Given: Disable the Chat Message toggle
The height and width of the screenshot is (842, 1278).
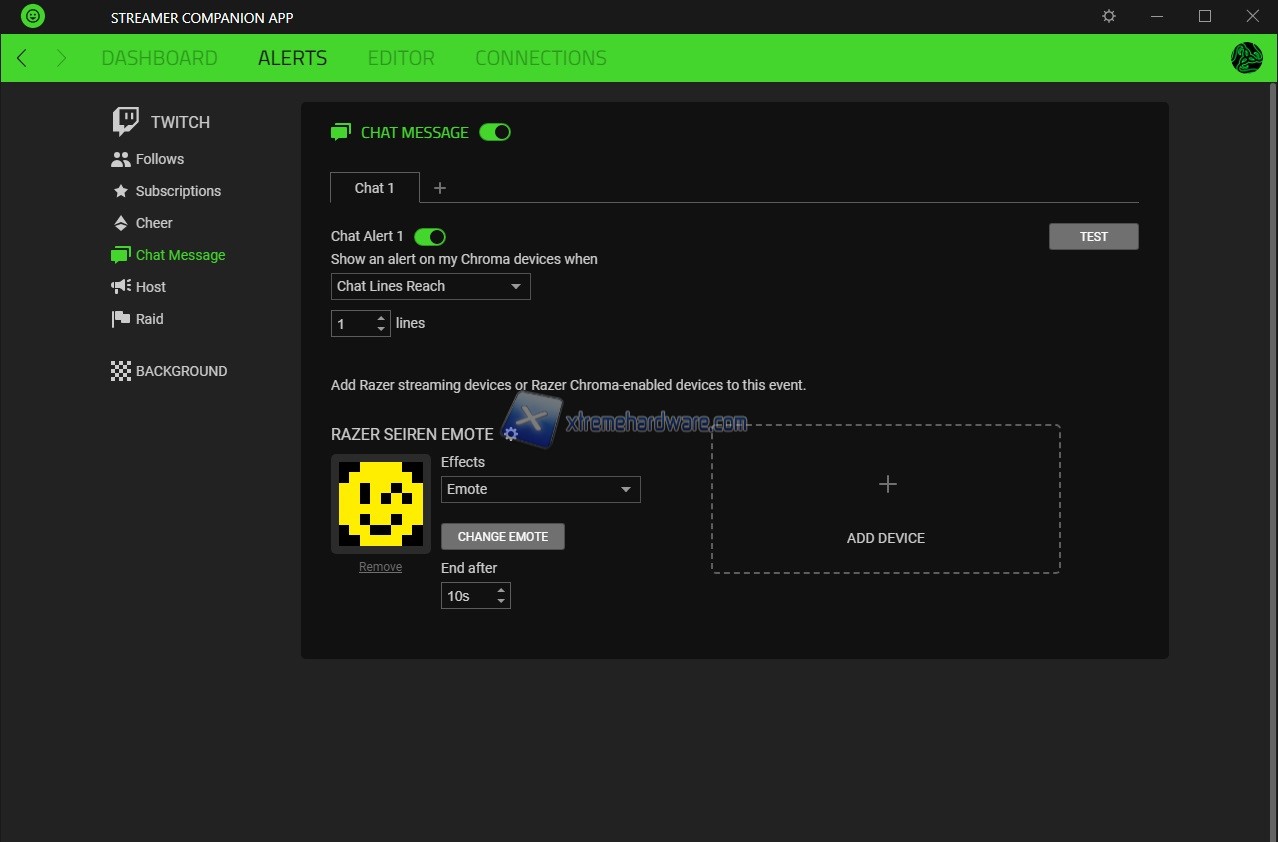Looking at the screenshot, I should (495, 132).
